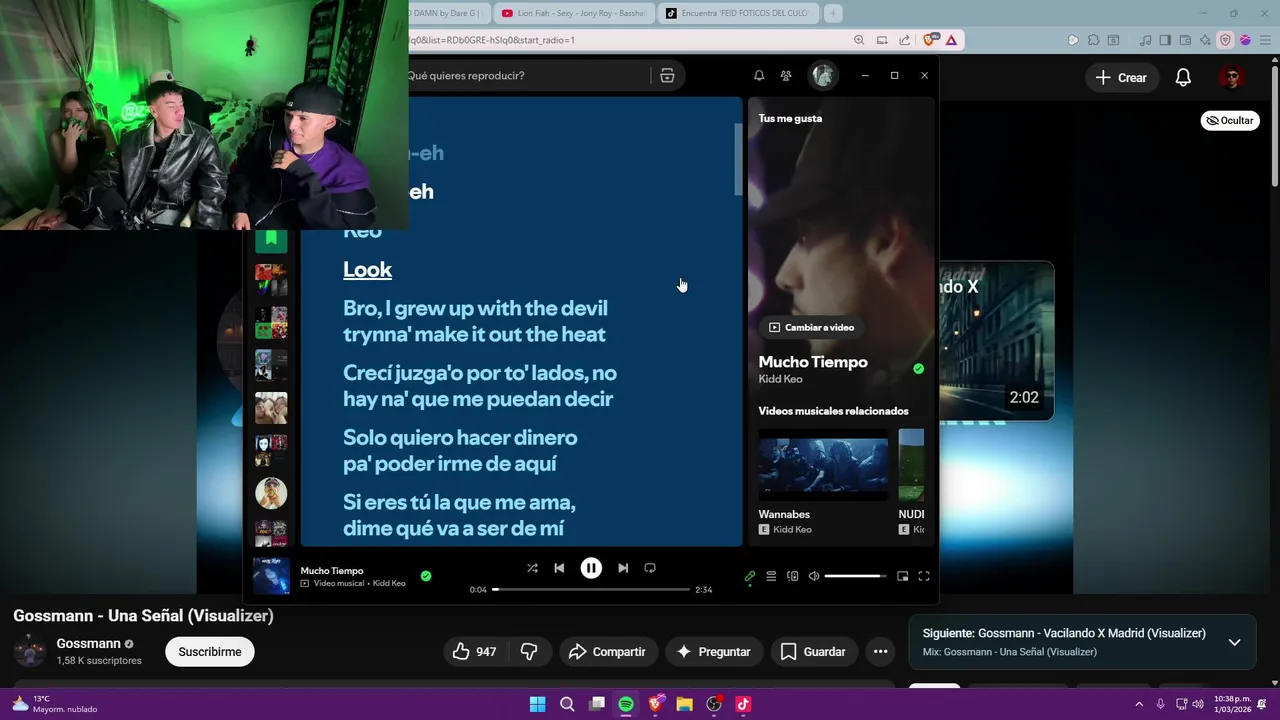The image size is (1280, 720).
Task: Dislike the YouTube video
Action: click(x=529, y=652)
